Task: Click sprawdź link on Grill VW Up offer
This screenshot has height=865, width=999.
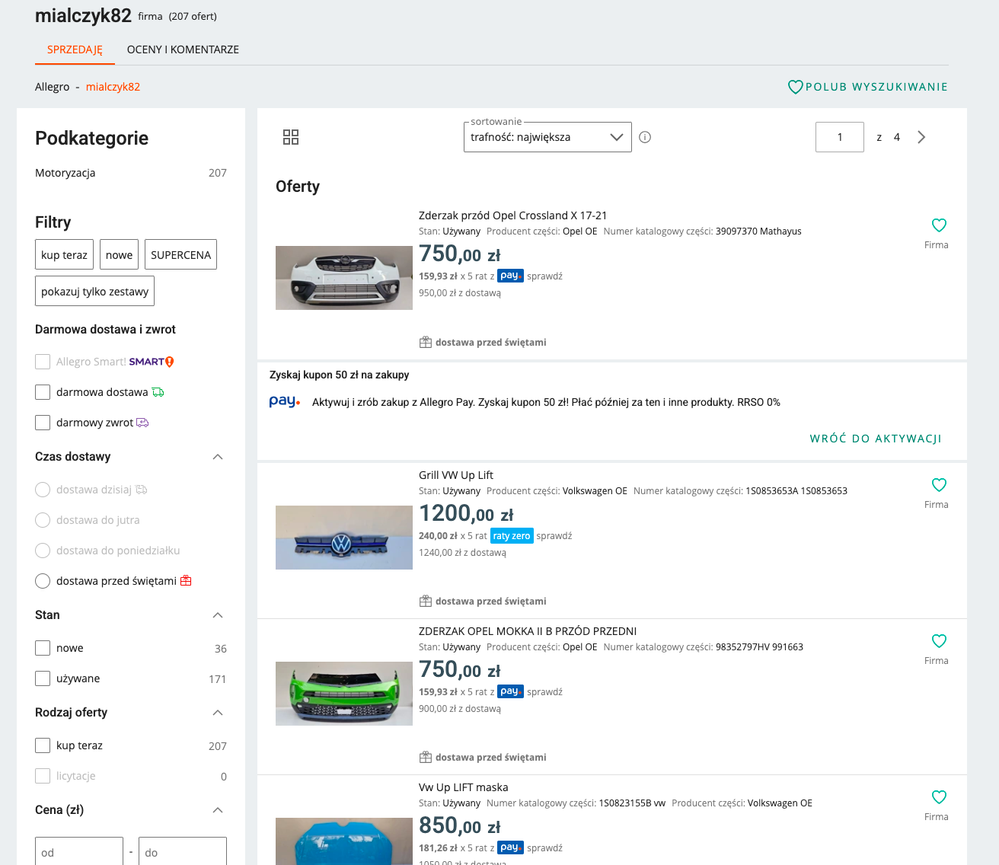Action: click(554, 536)
